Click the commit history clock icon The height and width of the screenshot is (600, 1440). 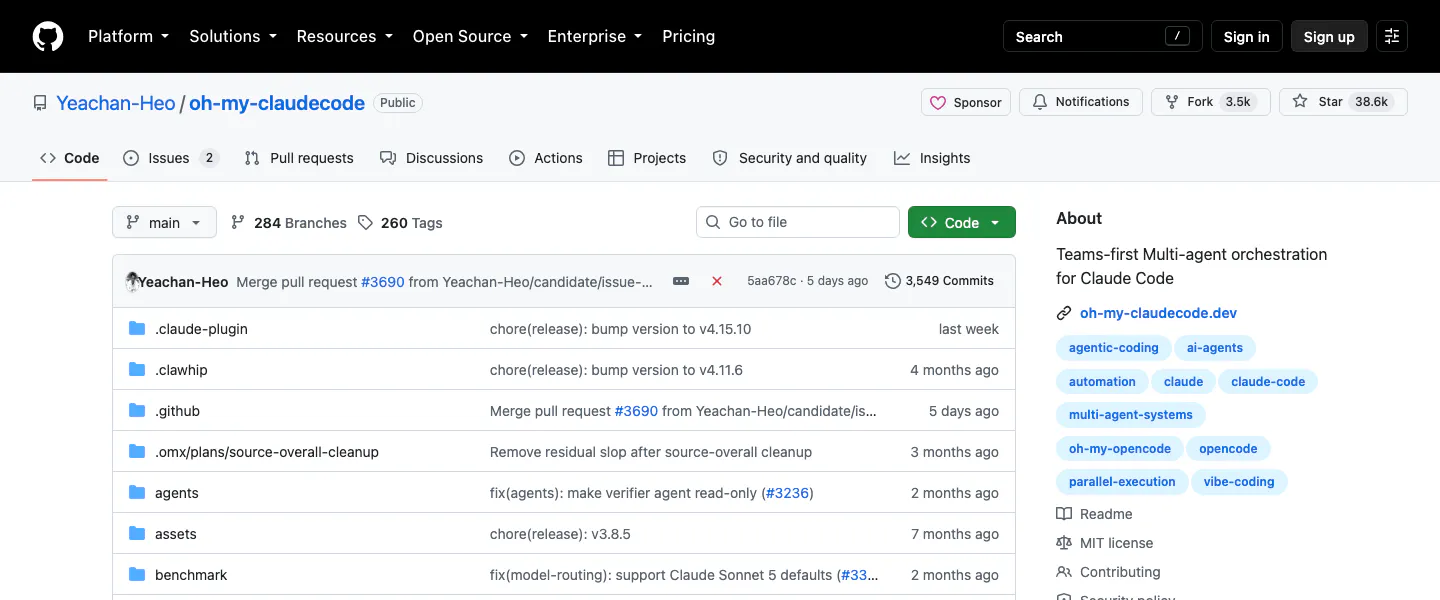point(893,281)
